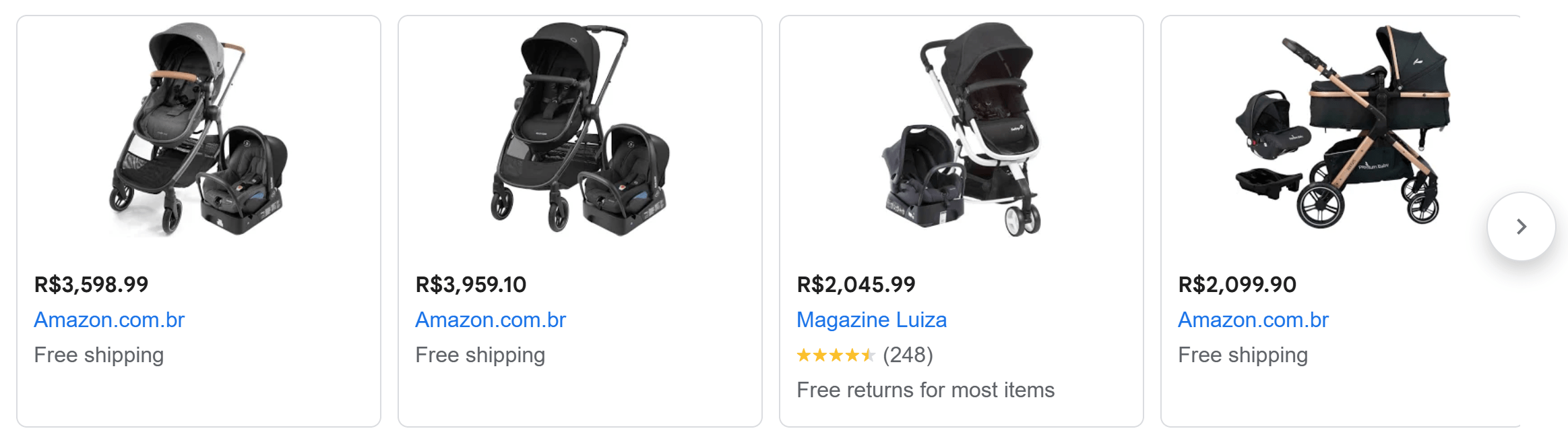Open the gold-frame stroller image priced R$2,099.90

click(x=1342, y=128)
